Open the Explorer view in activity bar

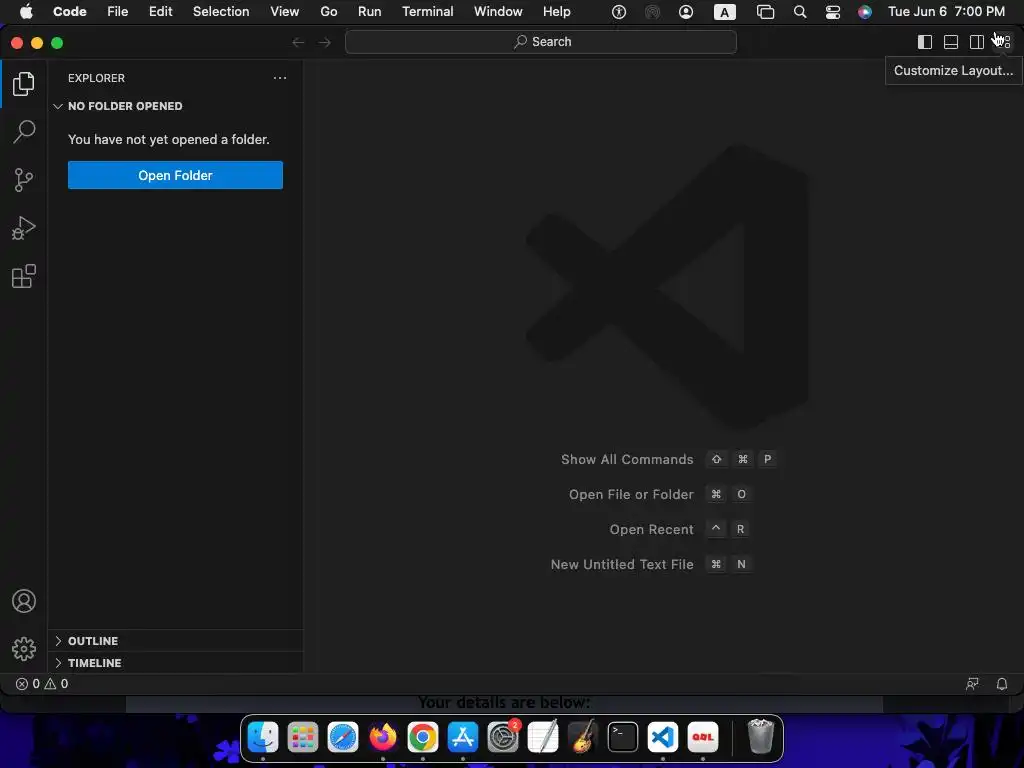(24, 84)
